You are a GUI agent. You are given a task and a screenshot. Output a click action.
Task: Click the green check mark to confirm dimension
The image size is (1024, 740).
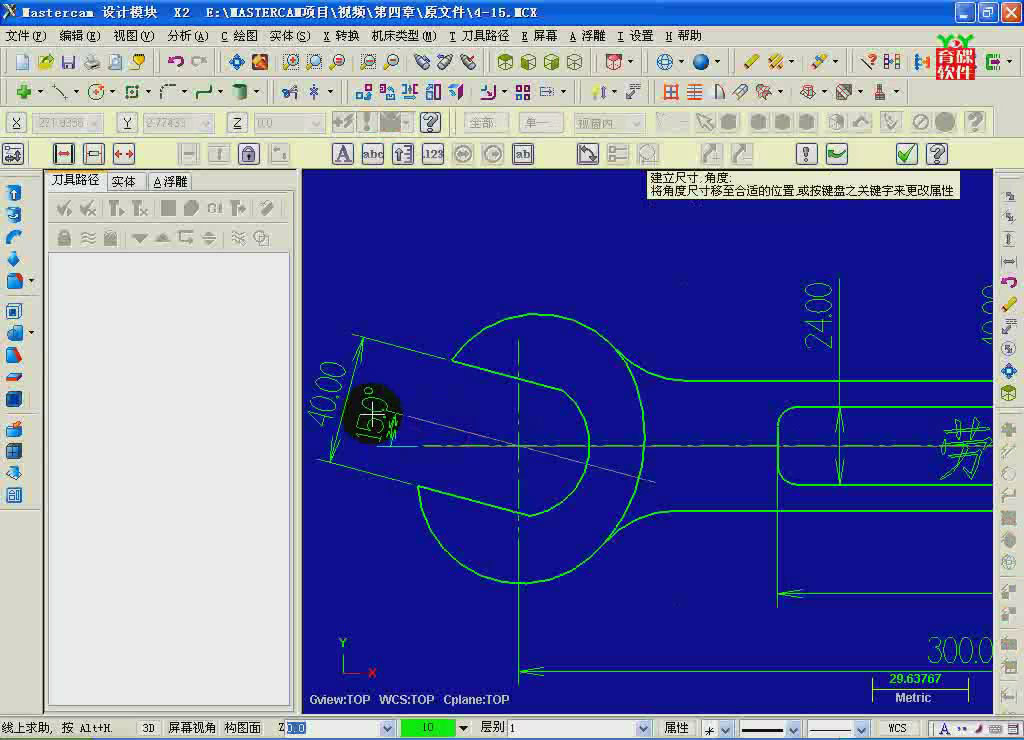(906, 154)
